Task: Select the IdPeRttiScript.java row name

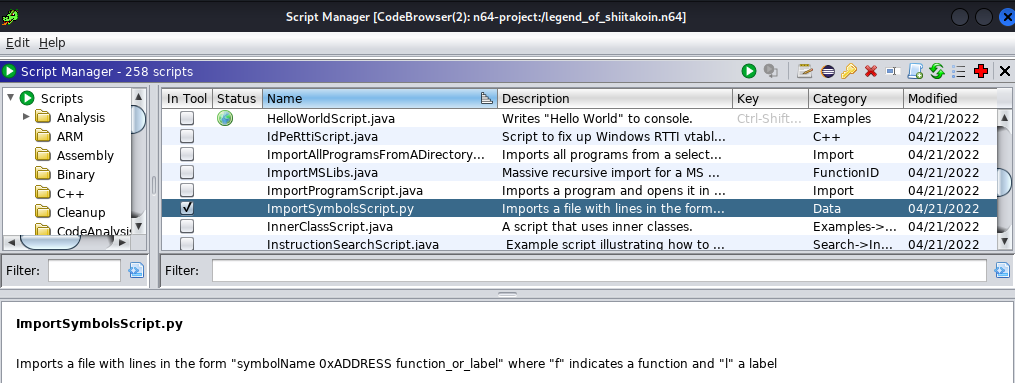Action: [x=322, y=137]
